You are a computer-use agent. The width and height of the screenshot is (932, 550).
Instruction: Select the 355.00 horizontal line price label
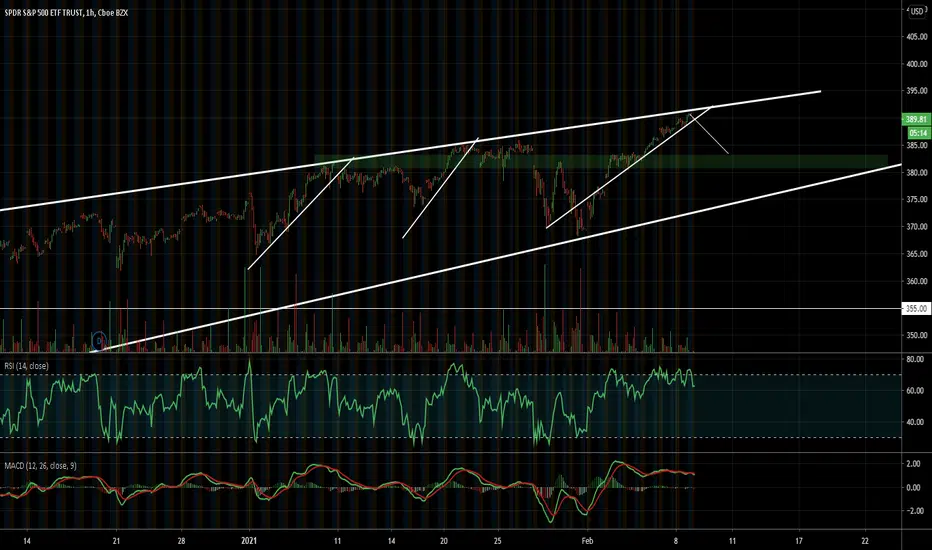point(916,309)
